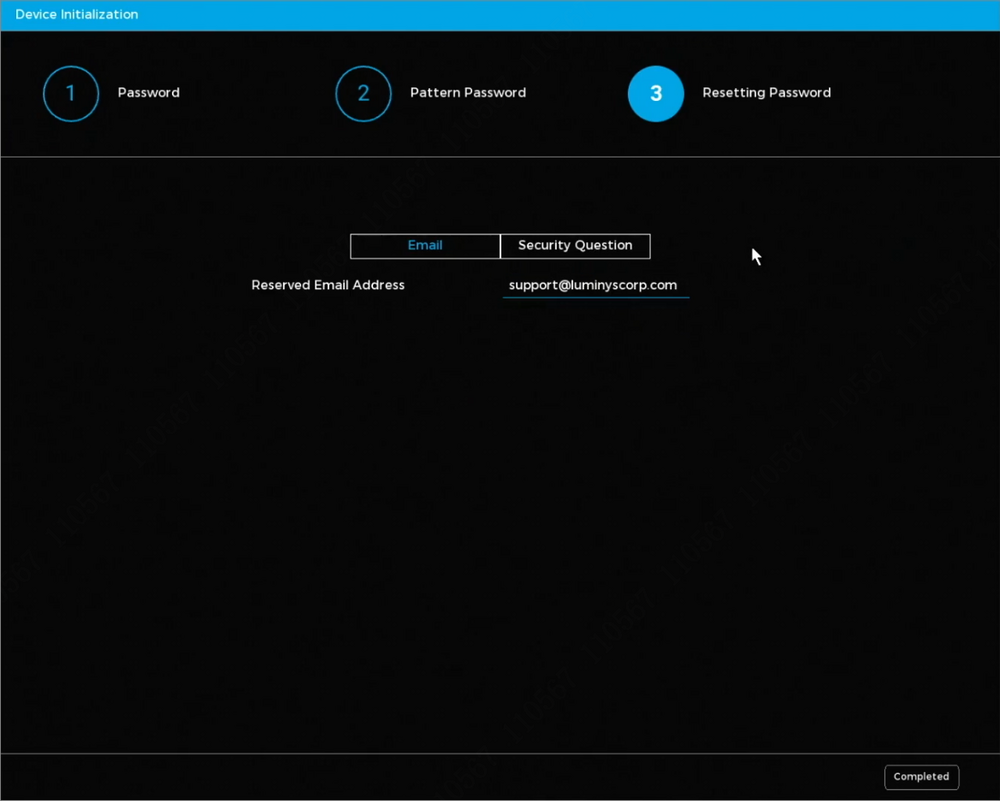
Task: Click the Device Initialization title text
Action: coord(77,15)
